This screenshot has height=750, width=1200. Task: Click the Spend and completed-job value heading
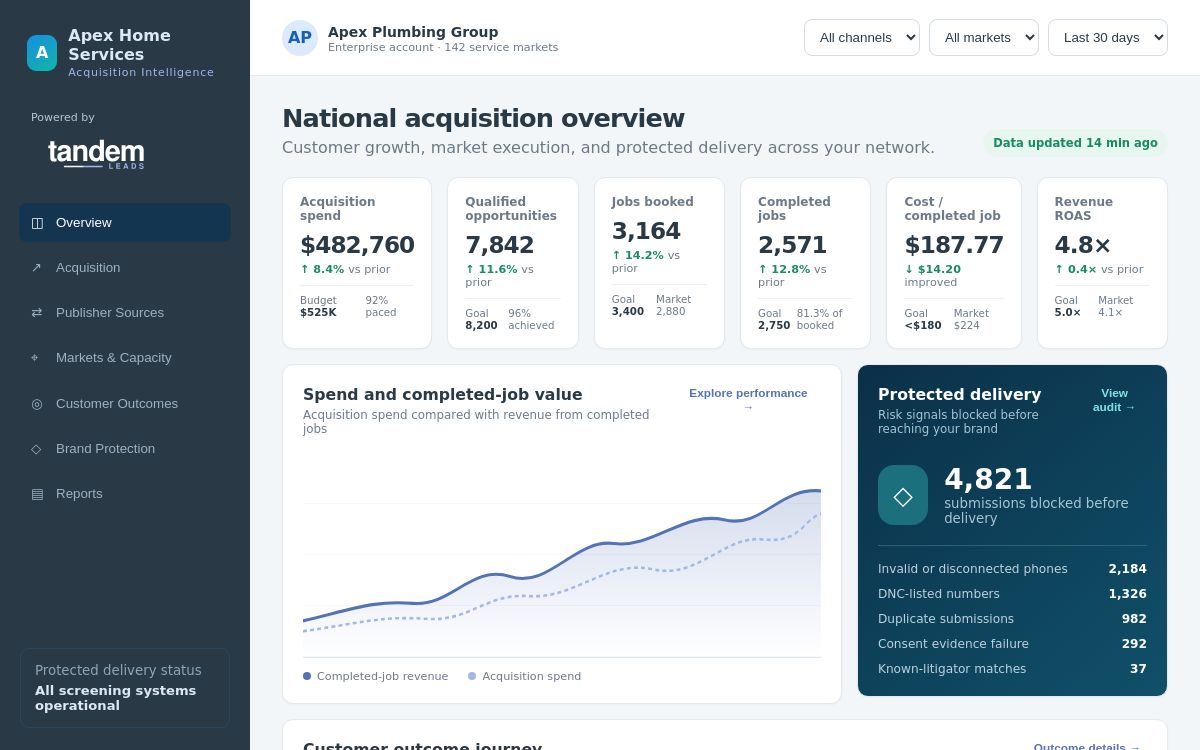click(x=443, y=394)
